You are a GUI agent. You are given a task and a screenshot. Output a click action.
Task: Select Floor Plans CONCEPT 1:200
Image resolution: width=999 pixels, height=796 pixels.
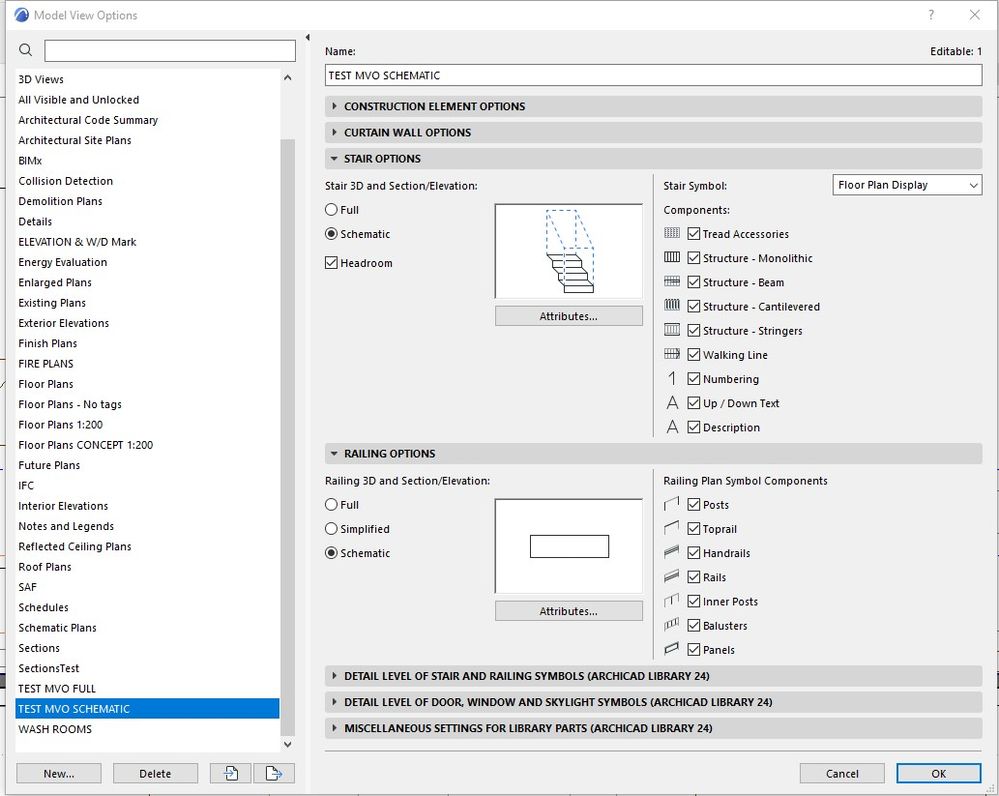147,445
